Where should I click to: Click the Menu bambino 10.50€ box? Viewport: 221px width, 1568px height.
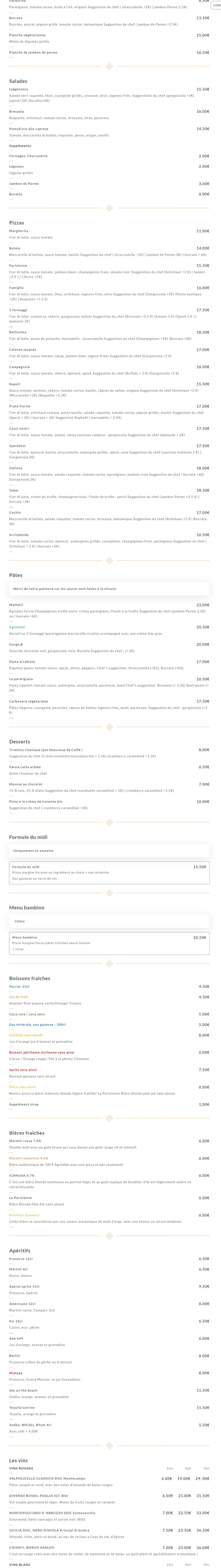point(109,943)
